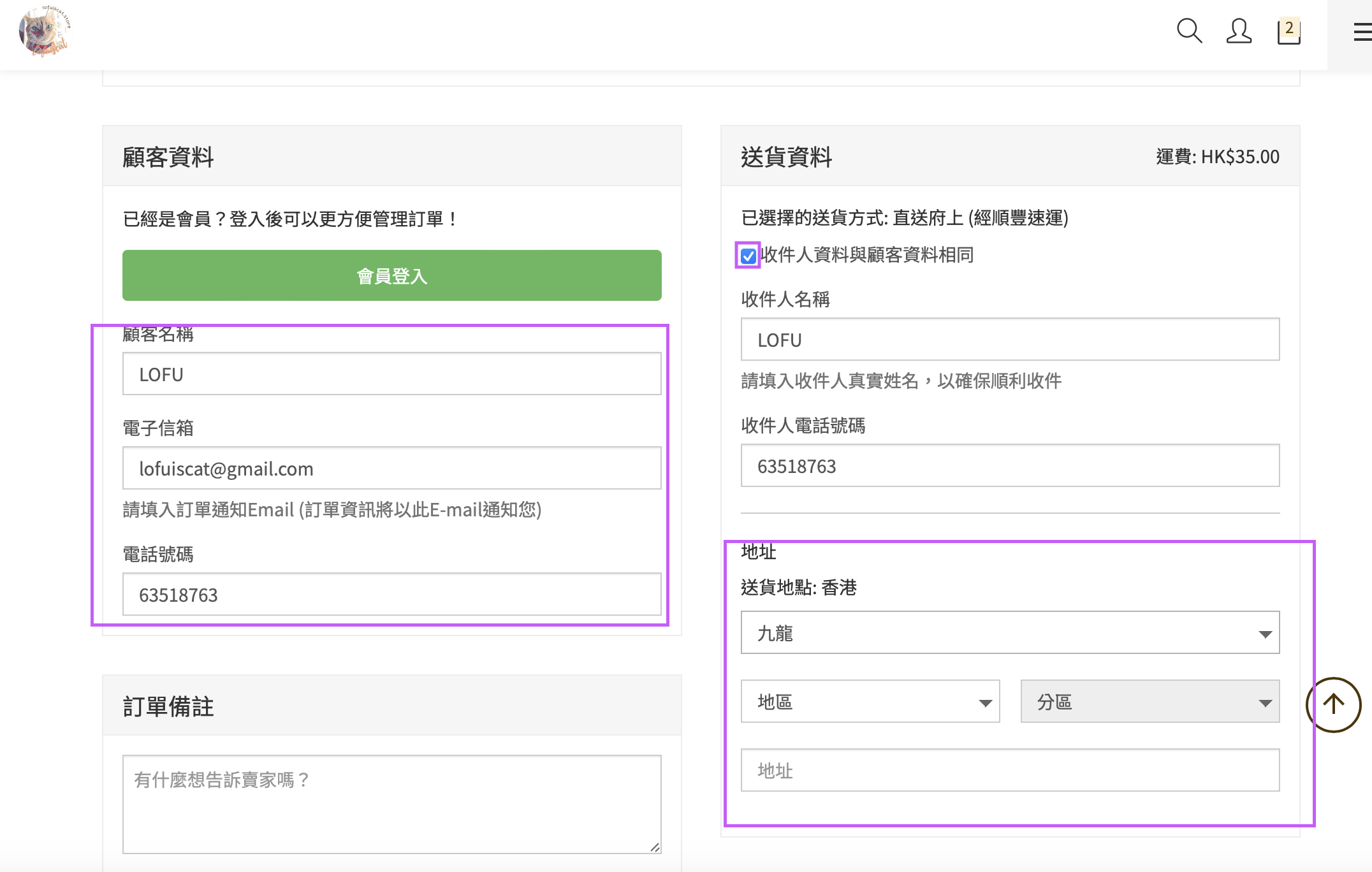Viewport: 1372px width, 872px height.
Task: Click 已選擇的送貨方式 shipping method text
Action: (x=905, y=218)
